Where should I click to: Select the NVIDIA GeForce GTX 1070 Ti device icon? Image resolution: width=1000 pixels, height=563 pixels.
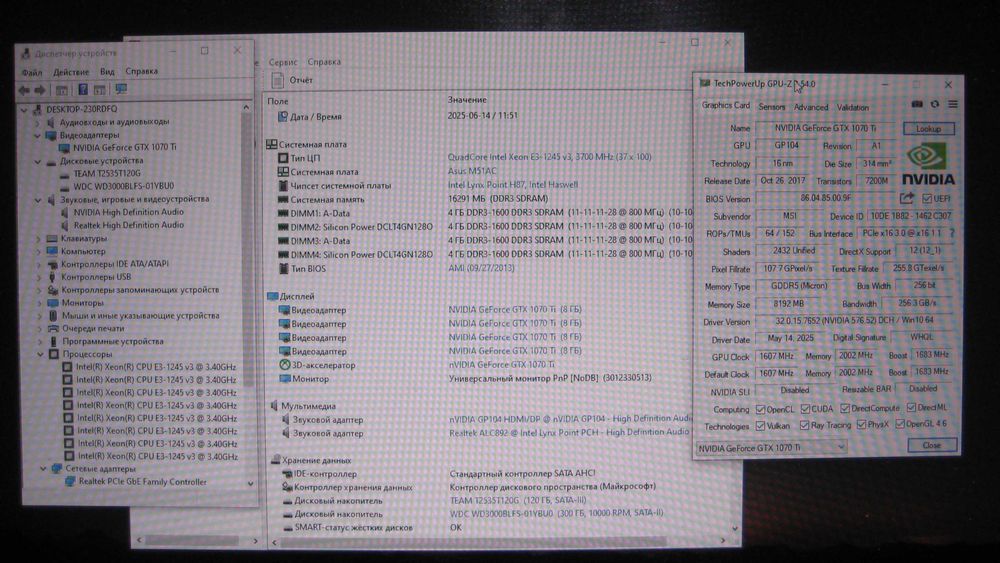coord(64,147)
